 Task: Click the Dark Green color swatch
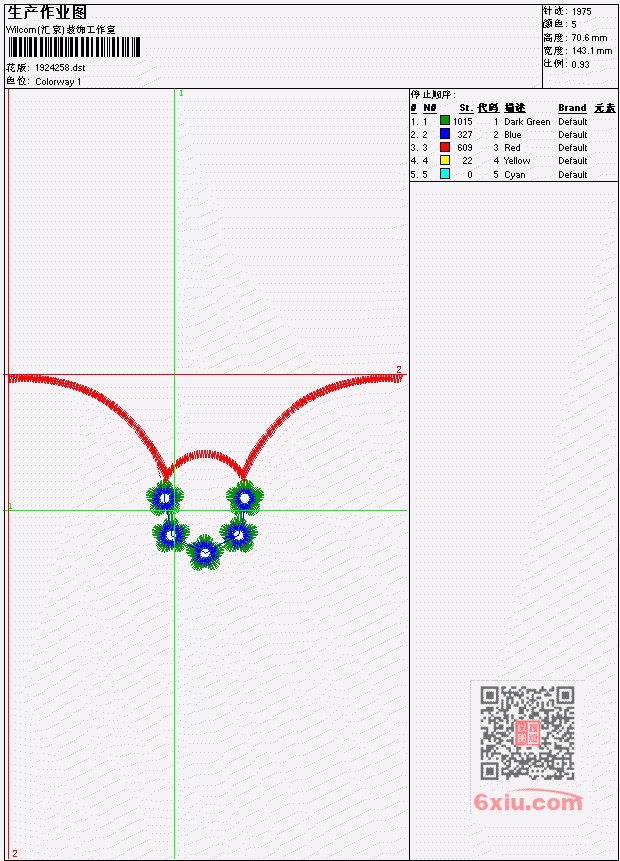(445, 120)
